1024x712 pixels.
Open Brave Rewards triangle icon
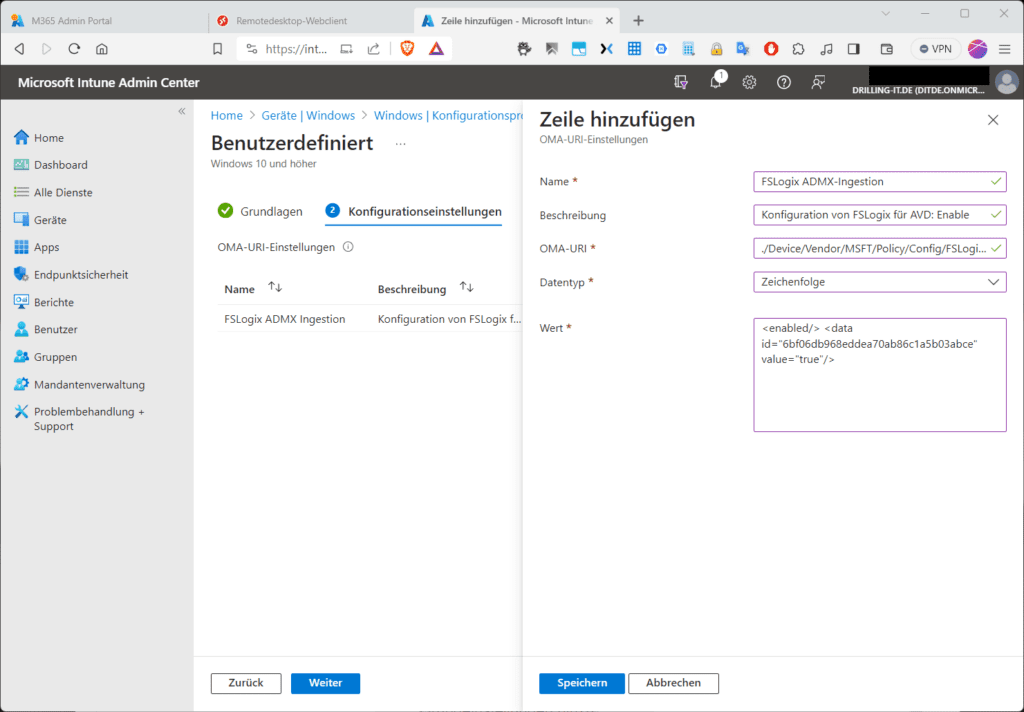pyautogui.click(x=436, y=48)
